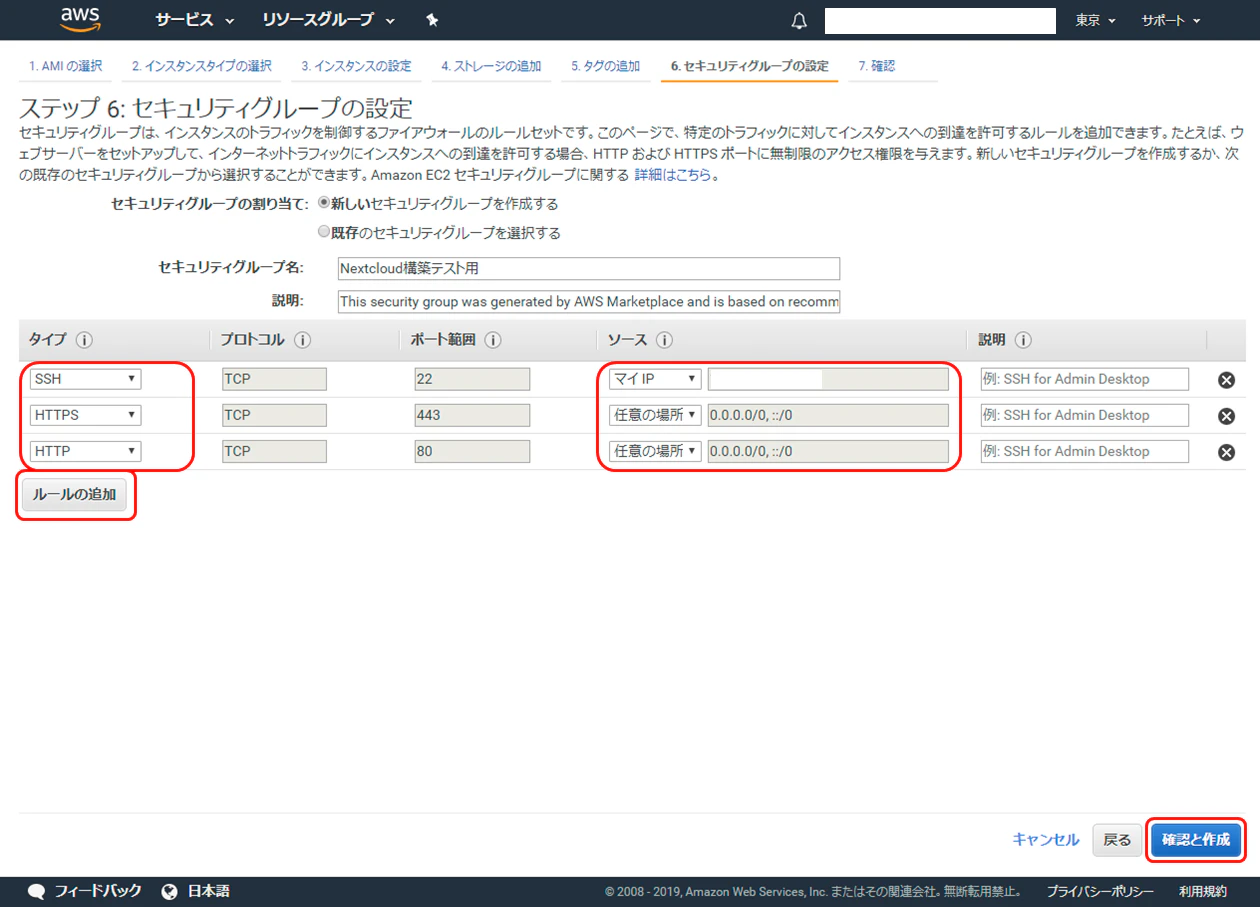Click the globe language icon
Viewport: 1260px width, 907px height.
(169, 891)
